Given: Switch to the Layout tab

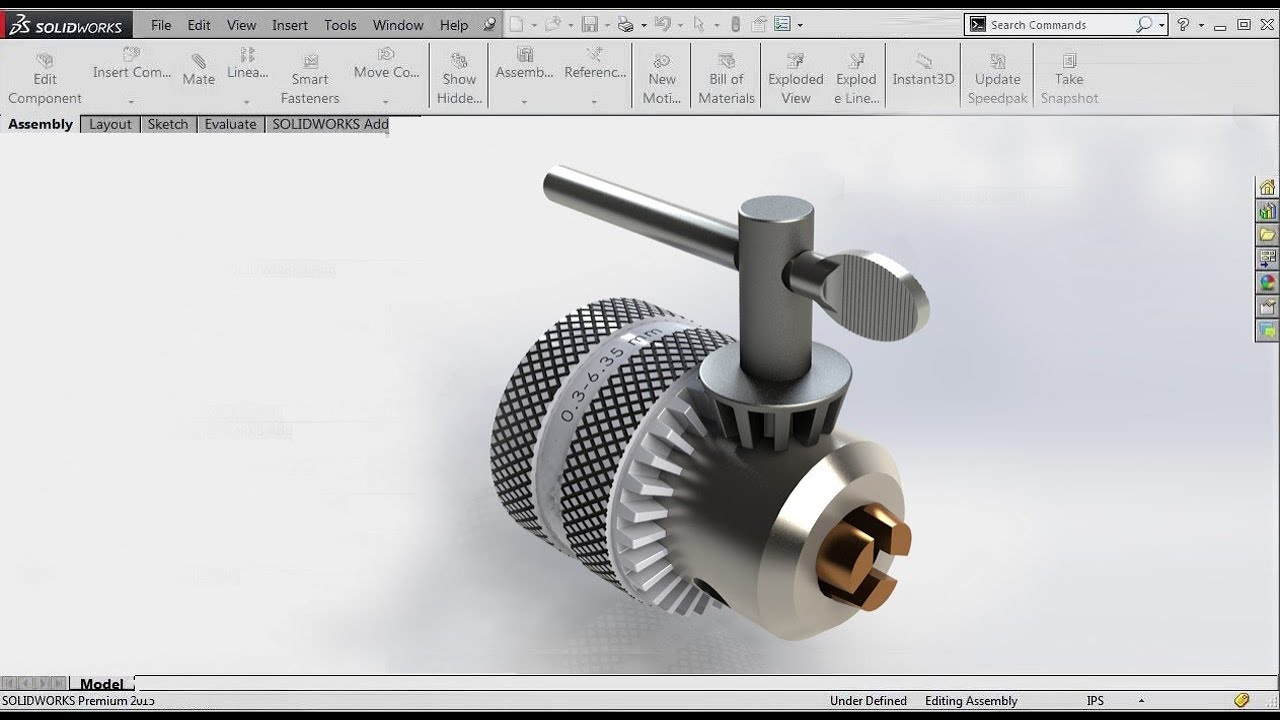Looking at the screenshot, I should [x=110, y=124].
